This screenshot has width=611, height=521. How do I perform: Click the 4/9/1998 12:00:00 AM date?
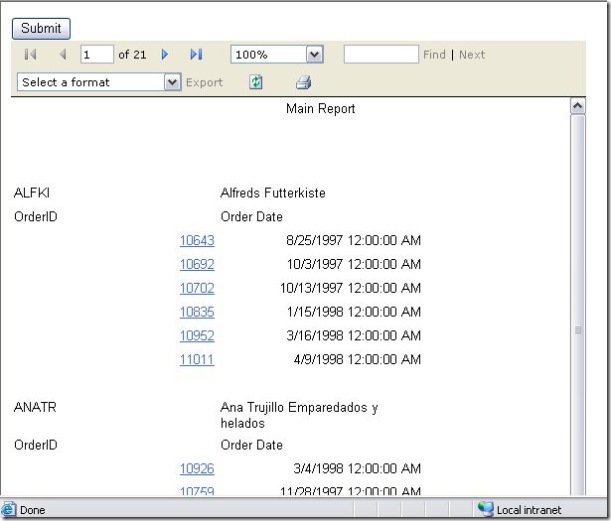pos(357,359)
